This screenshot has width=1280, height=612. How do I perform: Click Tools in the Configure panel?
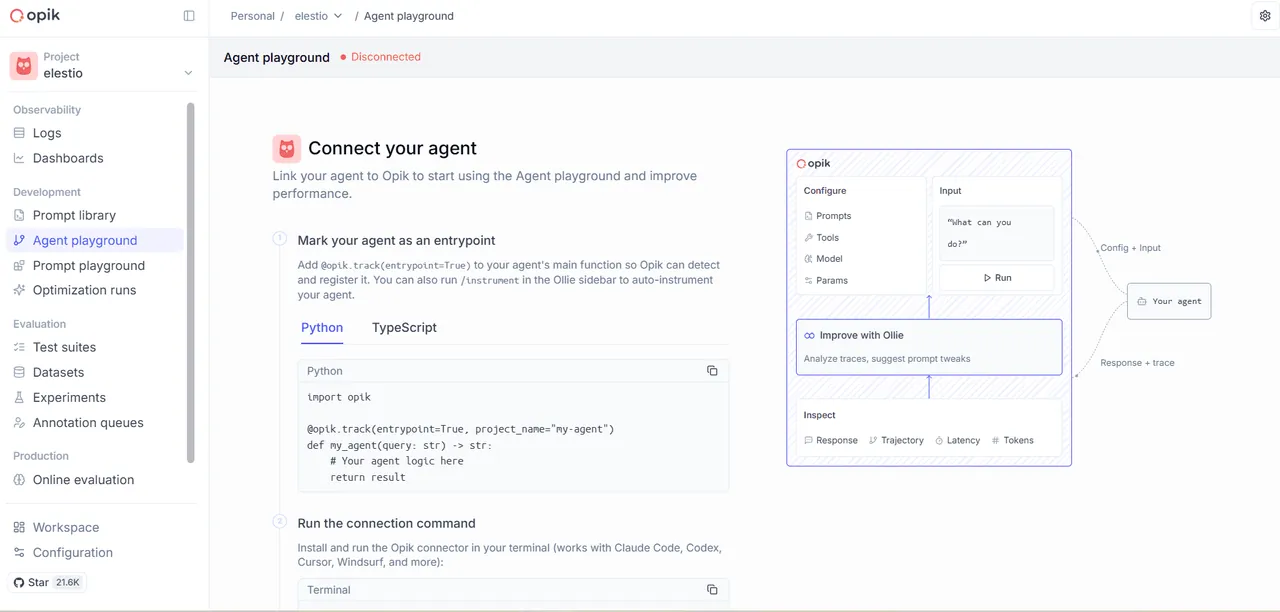pyautogui.click(x=822, y=238)
